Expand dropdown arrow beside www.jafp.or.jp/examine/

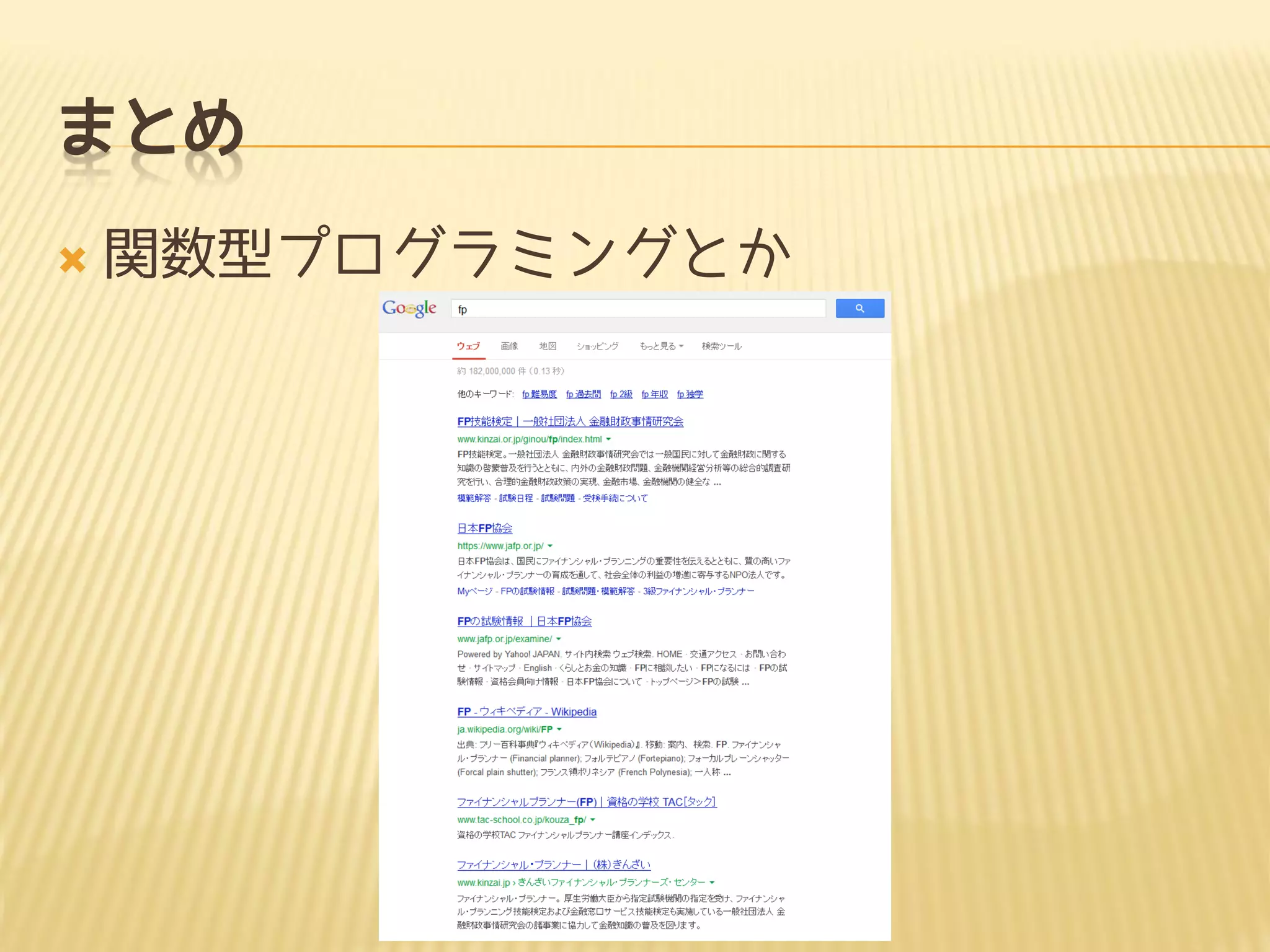[559, 639]
